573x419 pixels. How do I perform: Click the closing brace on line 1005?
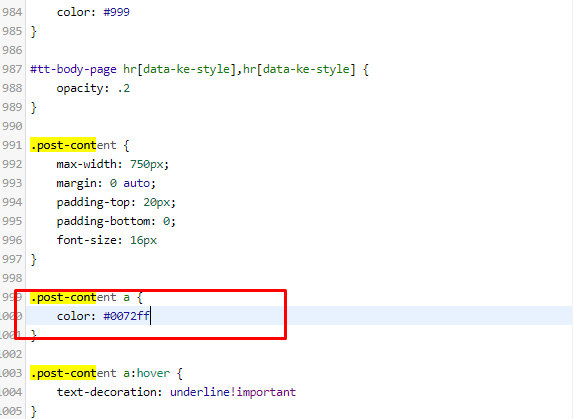point(34,411)
